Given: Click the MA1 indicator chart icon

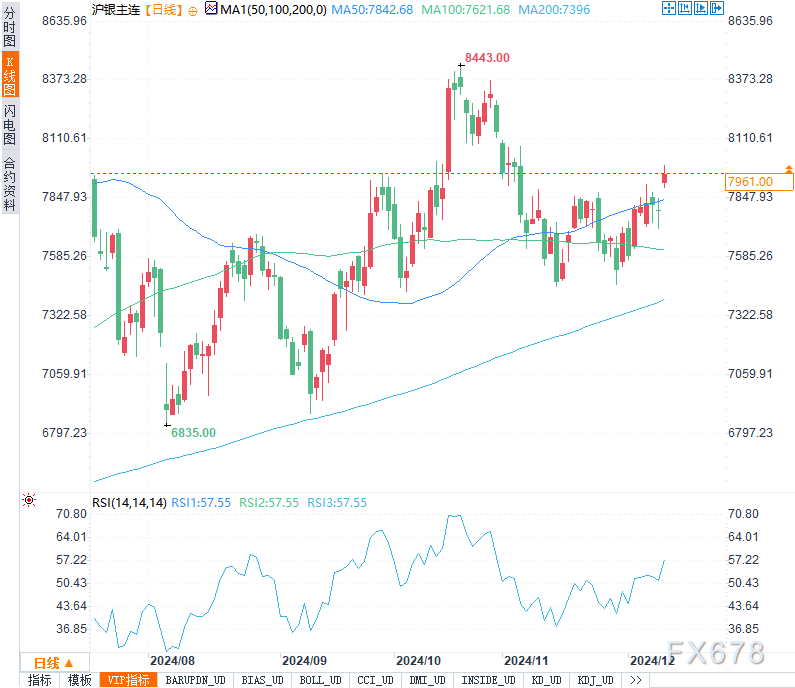Looking at the screenshot, I should (211, 8).
